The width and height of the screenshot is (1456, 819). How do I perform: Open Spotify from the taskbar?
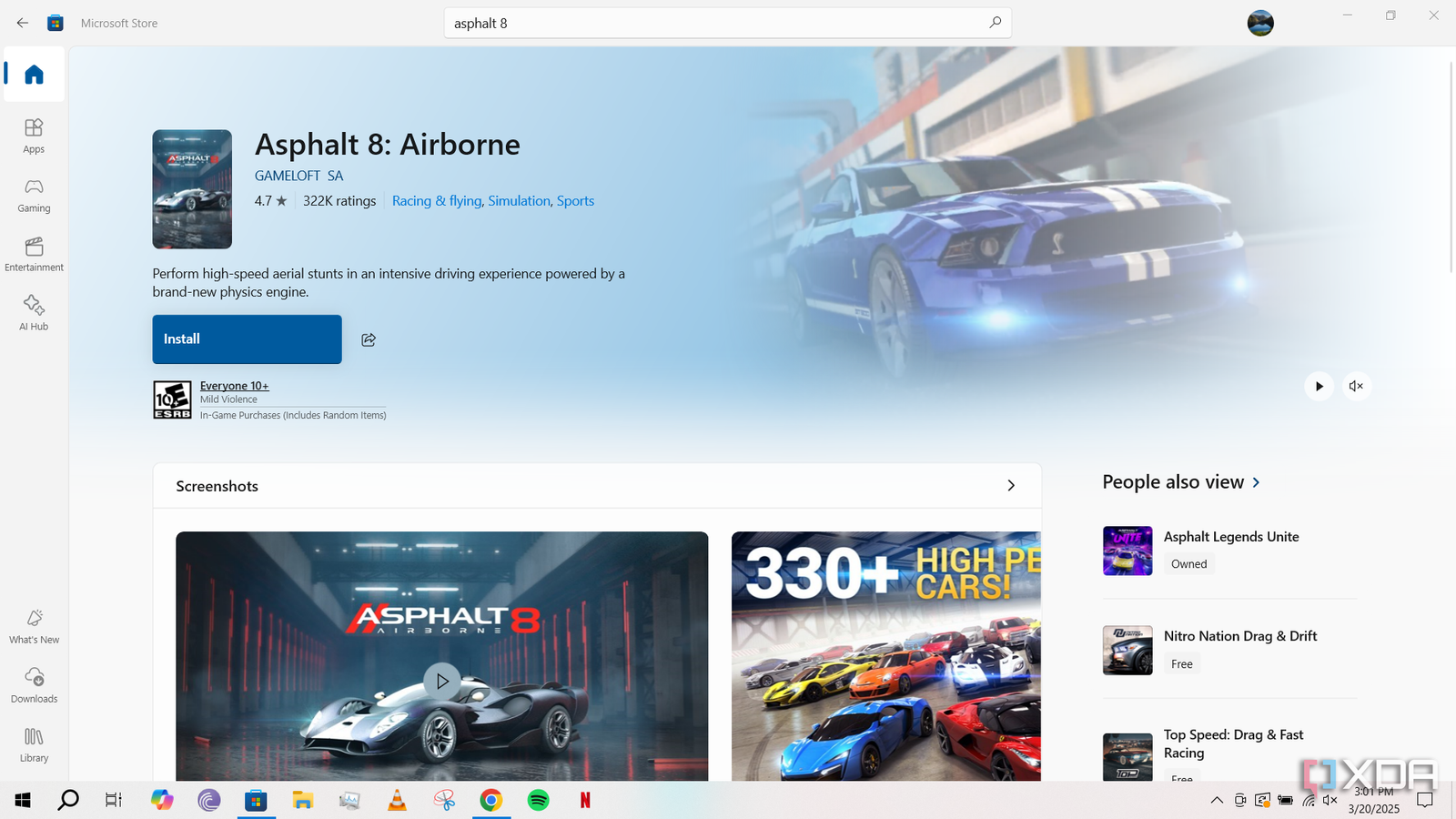[x=538, y=801]
